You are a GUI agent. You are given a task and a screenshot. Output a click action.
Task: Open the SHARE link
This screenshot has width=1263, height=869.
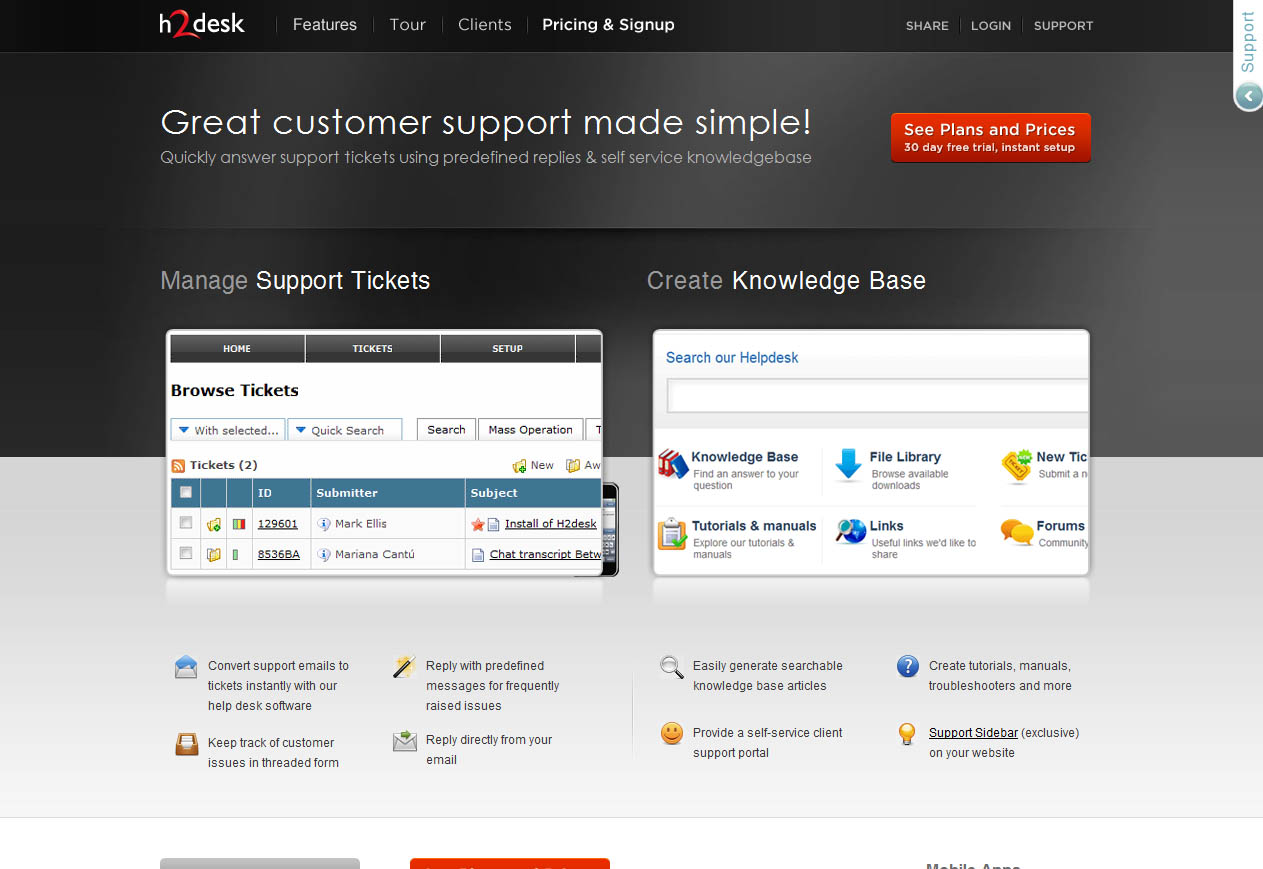point(927,26)
